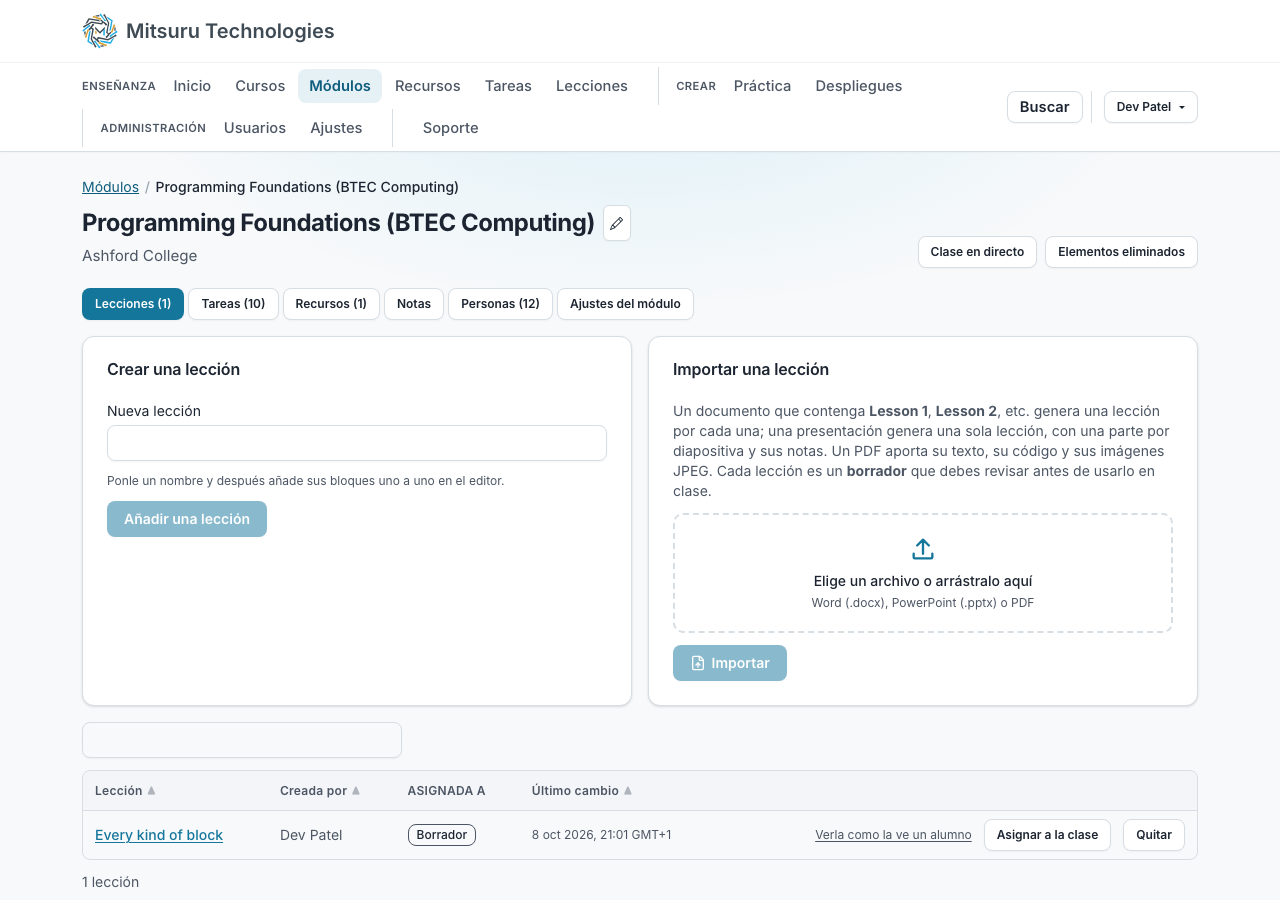Open the Every kind of block lesson

tap(159, 835)
